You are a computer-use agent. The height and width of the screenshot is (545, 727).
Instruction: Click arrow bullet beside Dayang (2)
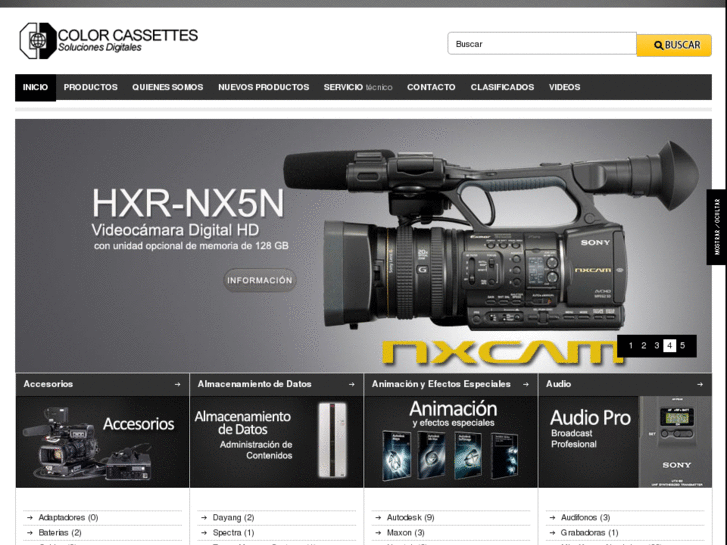(204, 518)
